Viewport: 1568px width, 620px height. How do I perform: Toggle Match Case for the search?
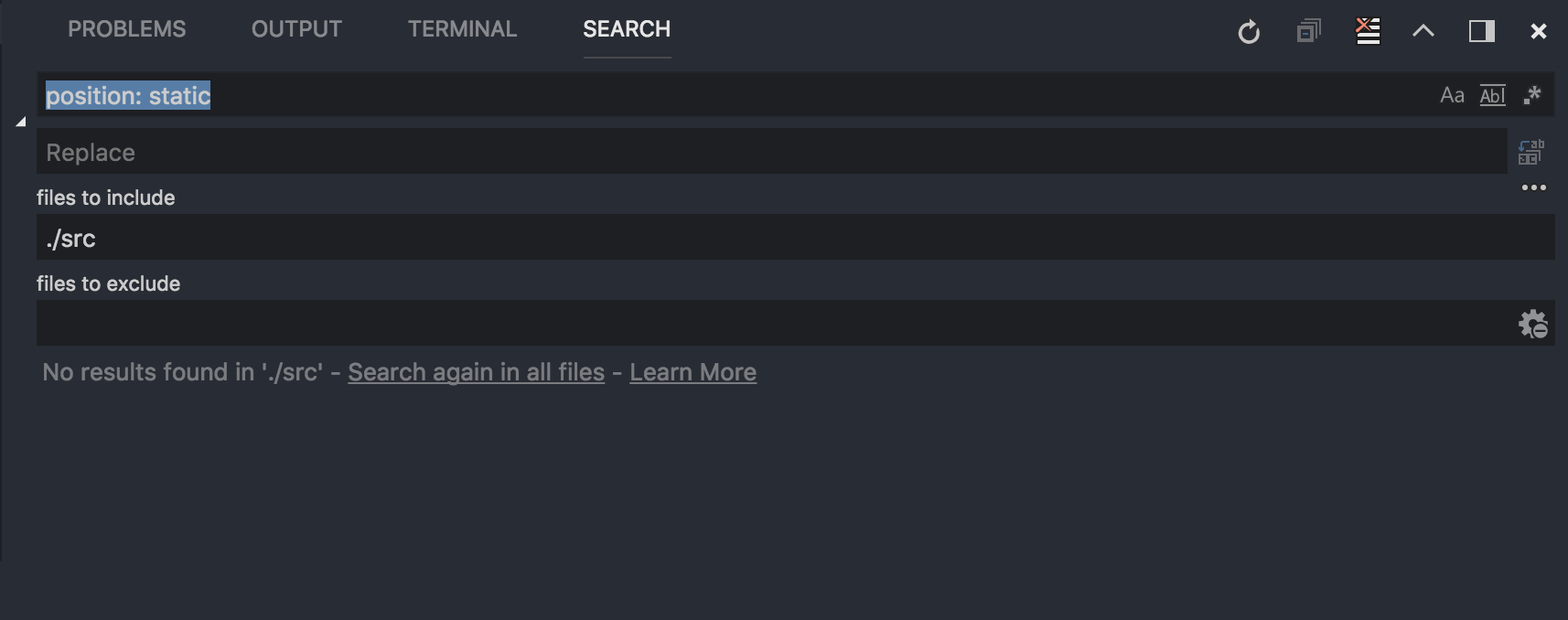(1453, 94)
